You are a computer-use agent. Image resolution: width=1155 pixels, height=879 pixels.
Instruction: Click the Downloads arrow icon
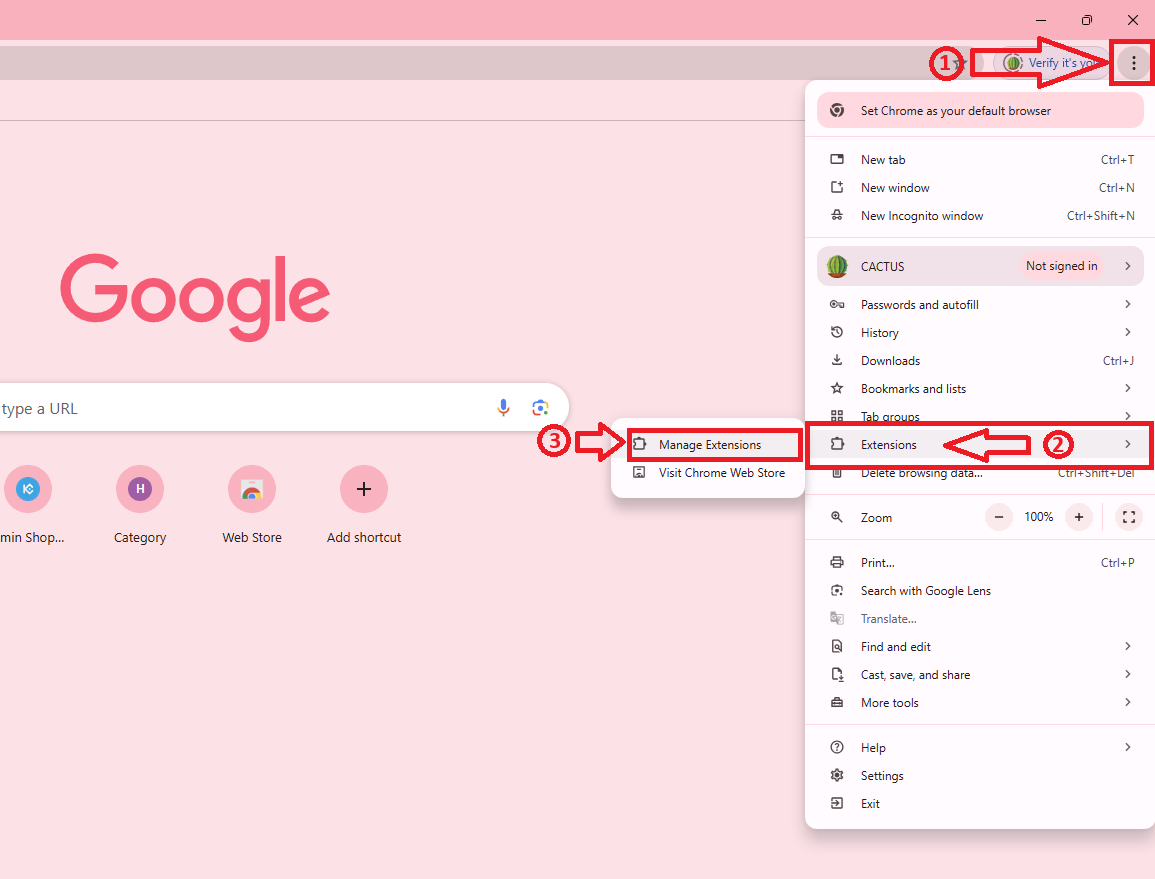837,360
